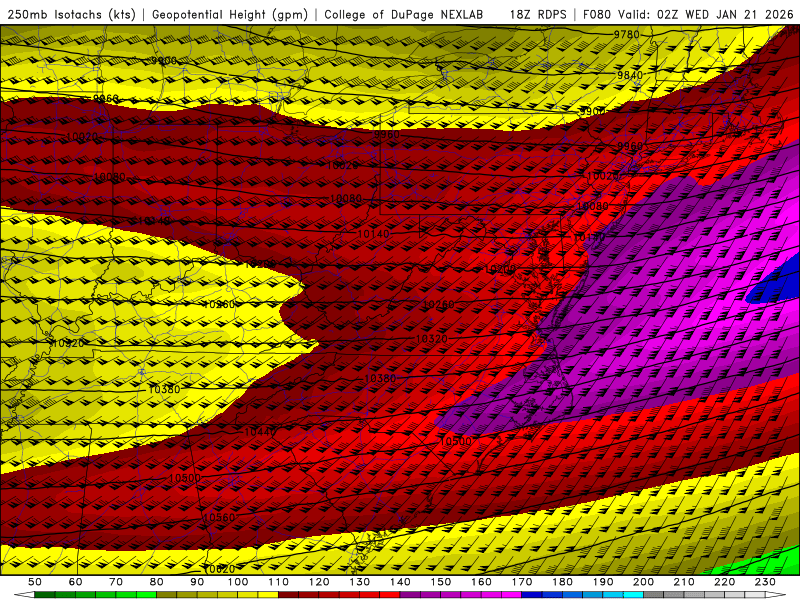800x600 pixels.
Task: Click the 10440 height contour label
Action: tap(260, 432)
